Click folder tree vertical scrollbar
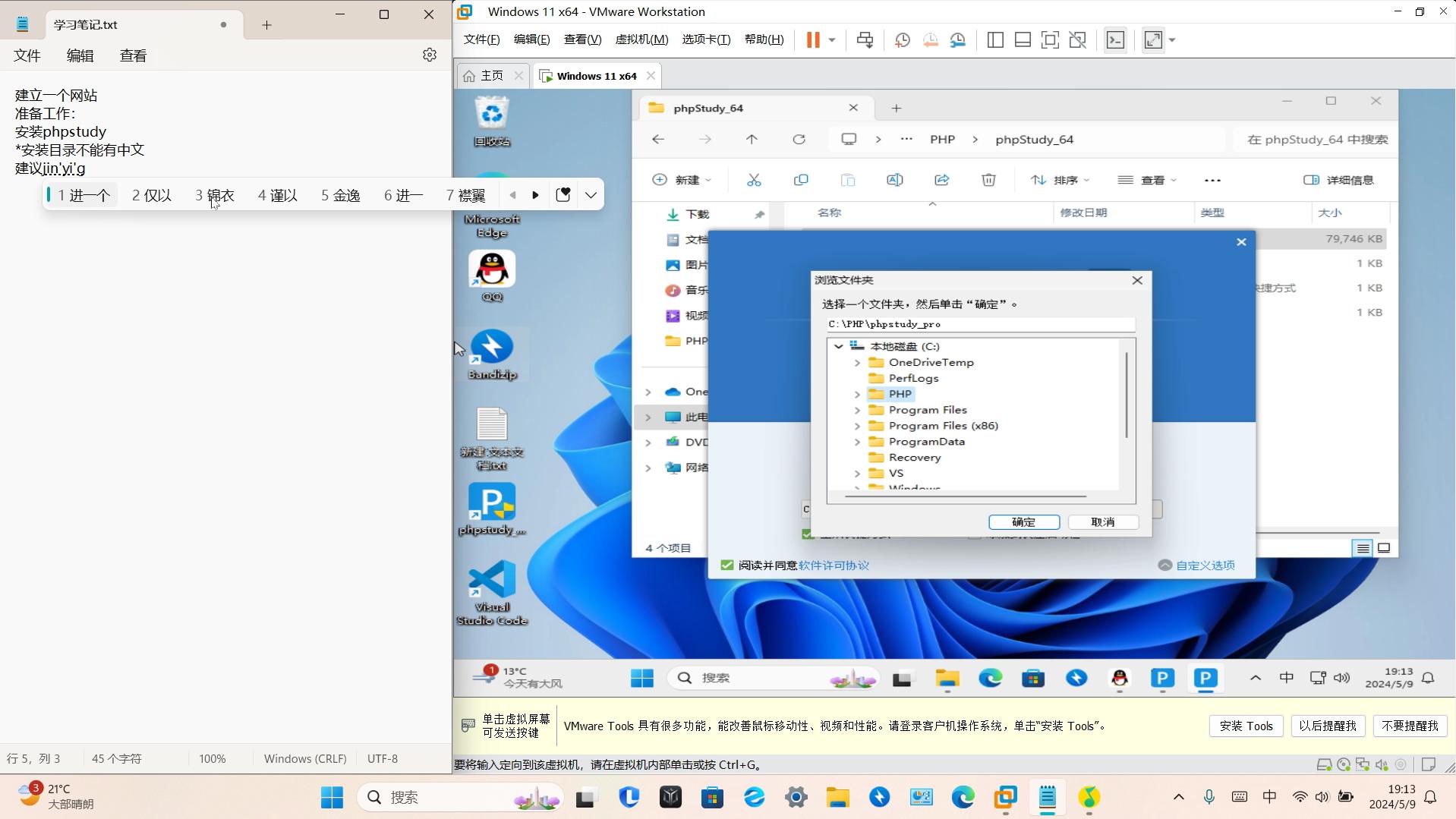Screen dimensions: 1456x819 click(1127, 395)
